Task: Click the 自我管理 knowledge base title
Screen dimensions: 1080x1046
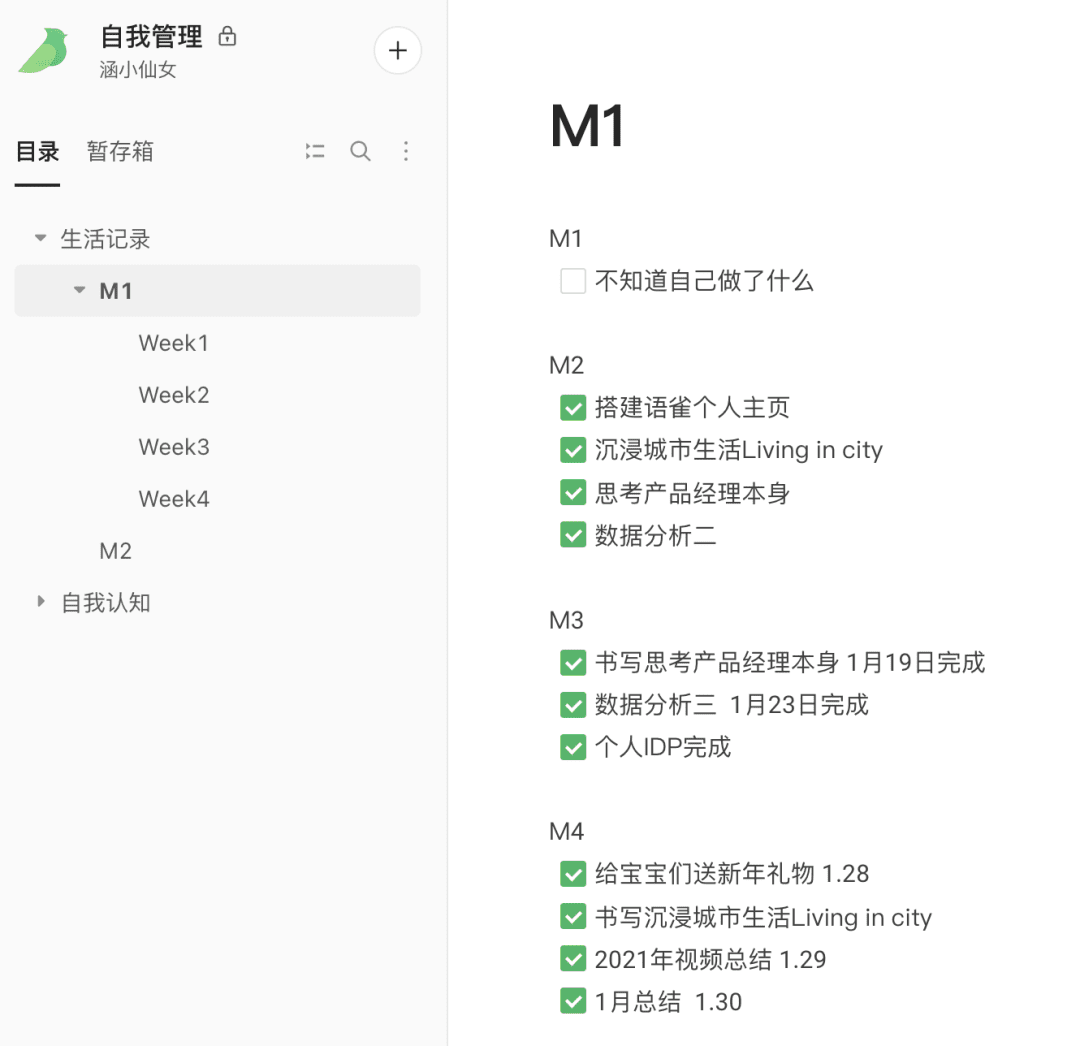Action: tap(152, 36)
